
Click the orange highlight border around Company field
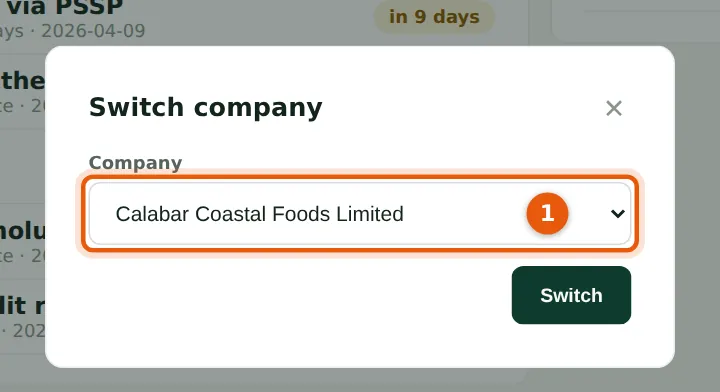click(x=360, y=177)
